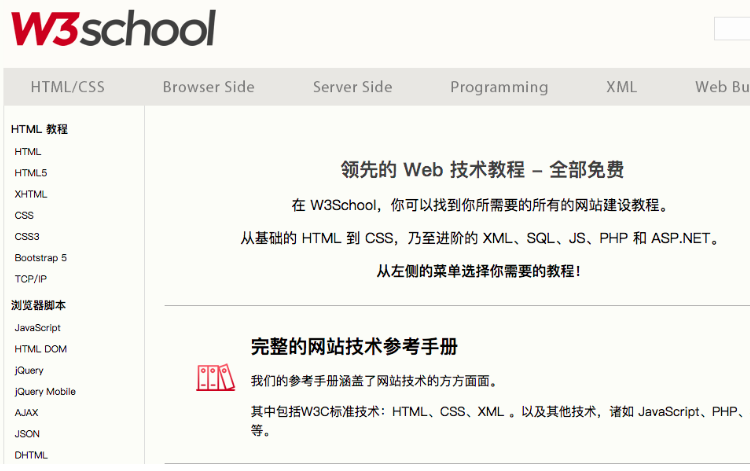
Task: Open the CSS3 sidebar link
Action: click(x=27, y=236)
